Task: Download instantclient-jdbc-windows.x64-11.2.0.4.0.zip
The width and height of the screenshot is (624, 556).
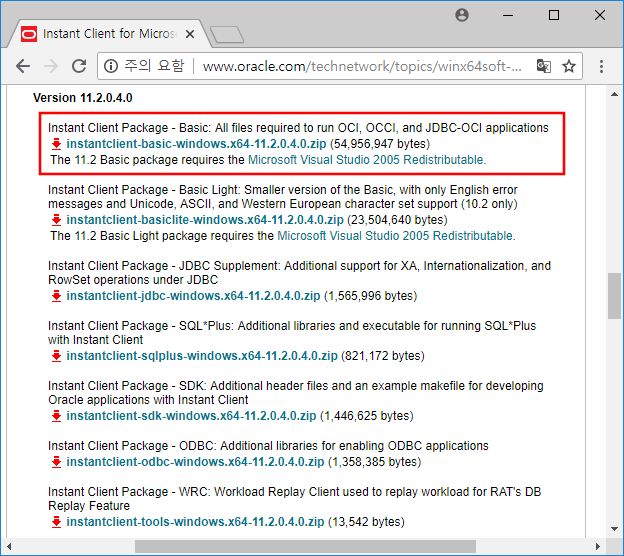Action: 193,296
